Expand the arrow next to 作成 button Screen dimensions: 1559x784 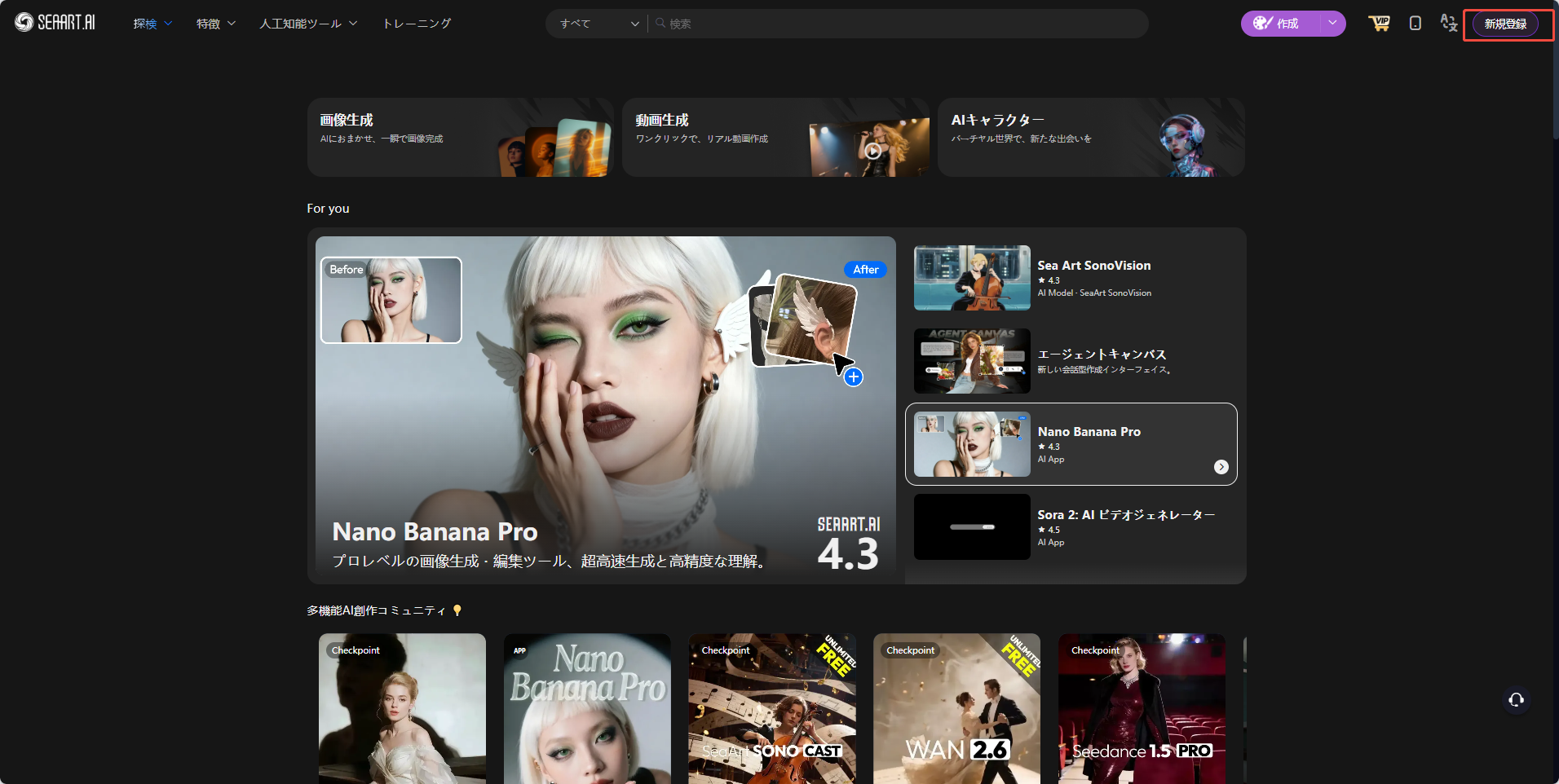(x=1332, y=24)
